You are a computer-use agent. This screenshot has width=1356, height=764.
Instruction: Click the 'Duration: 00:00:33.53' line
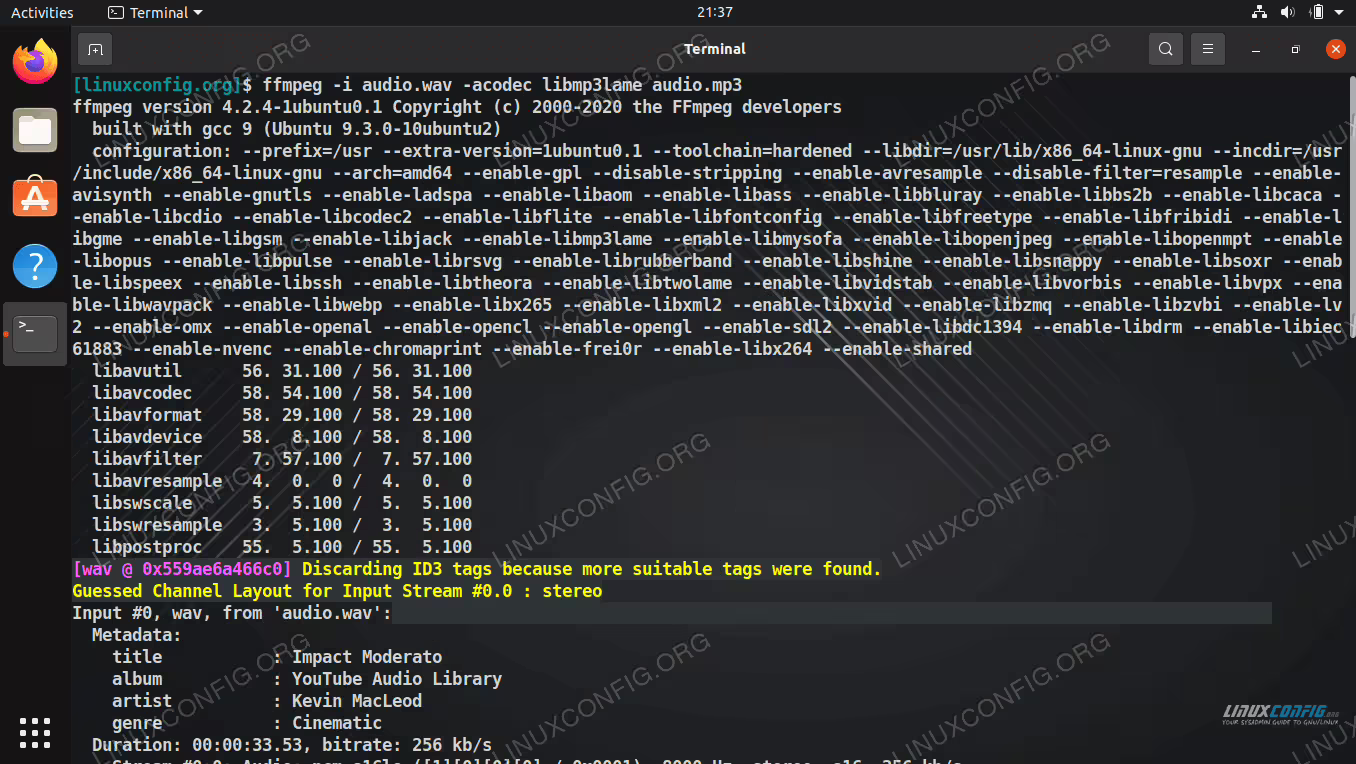pos(292,745)
